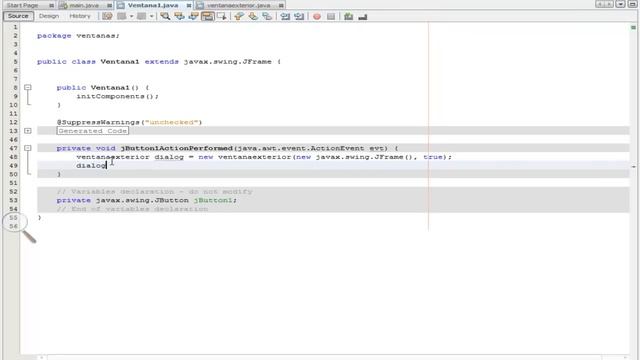Image resolution: width=640 pixels, height=360 pixels.
Task: Comment the selected lines icon
Action: [x=348, y=16]
